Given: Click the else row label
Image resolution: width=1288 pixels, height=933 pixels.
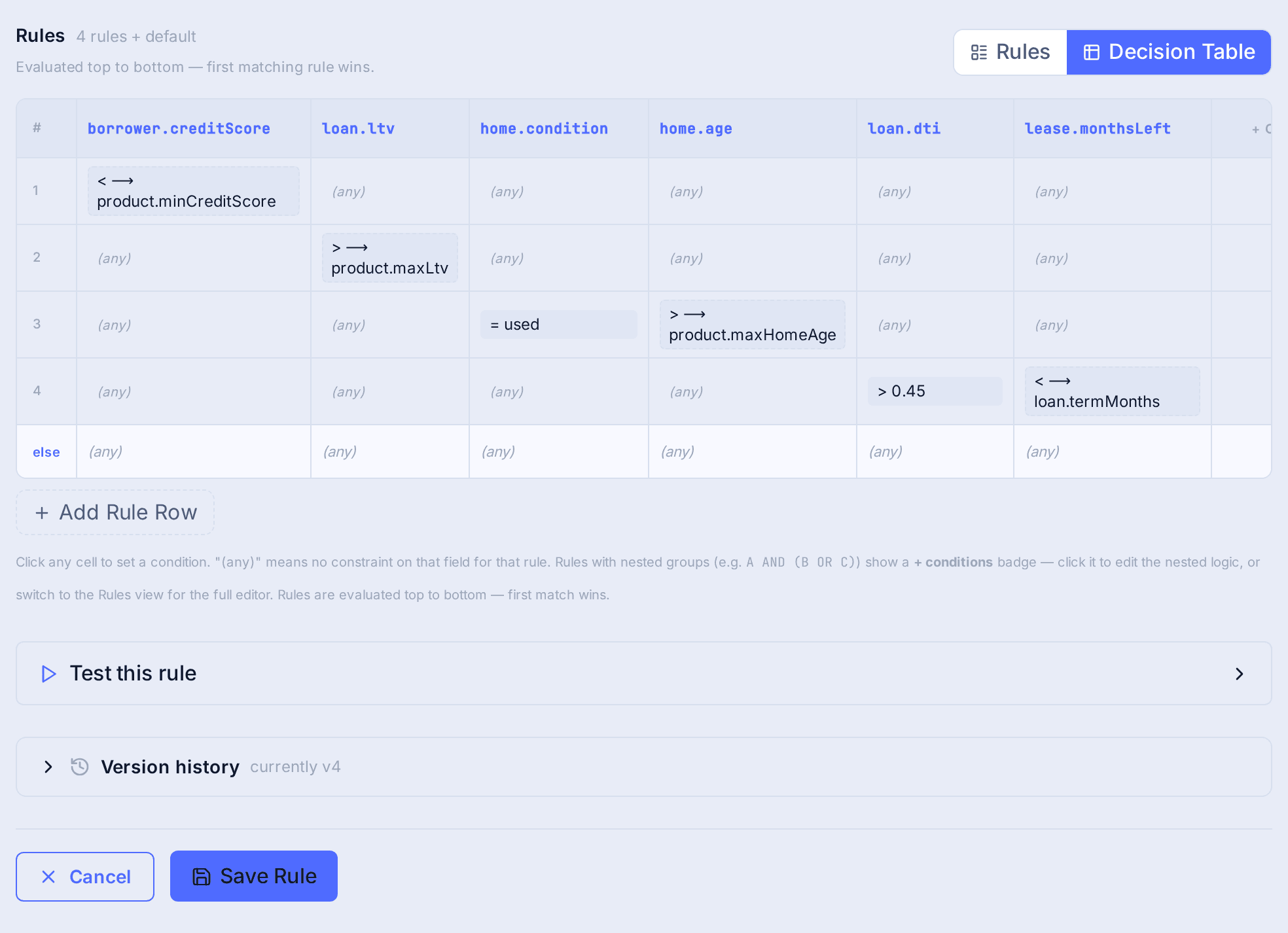Looking at the screenshot, I should coord(46,452).
